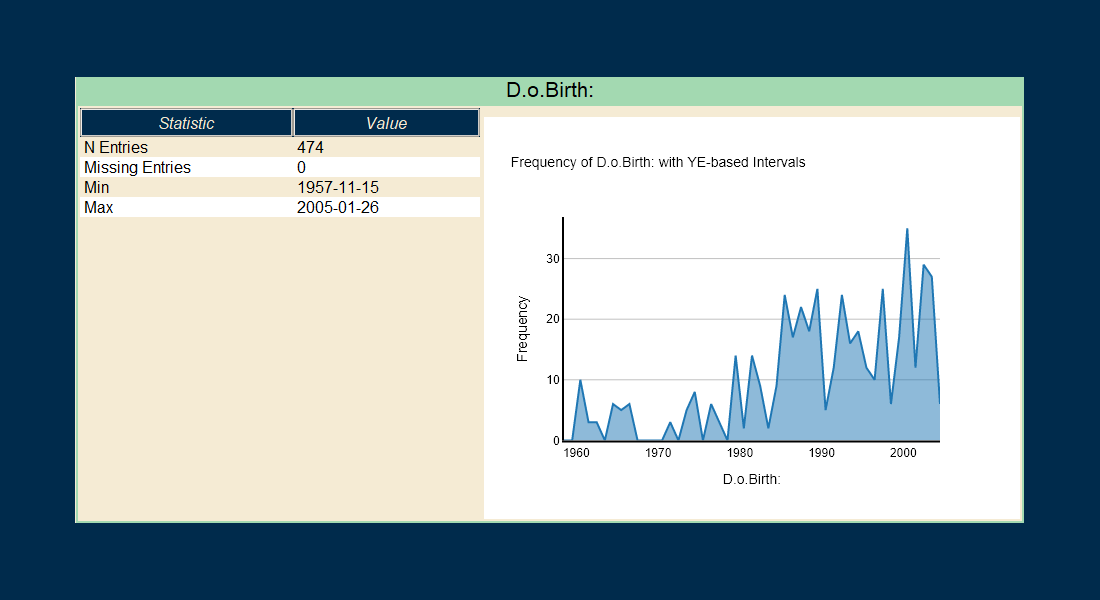Select the Max row label

point(99,207)
